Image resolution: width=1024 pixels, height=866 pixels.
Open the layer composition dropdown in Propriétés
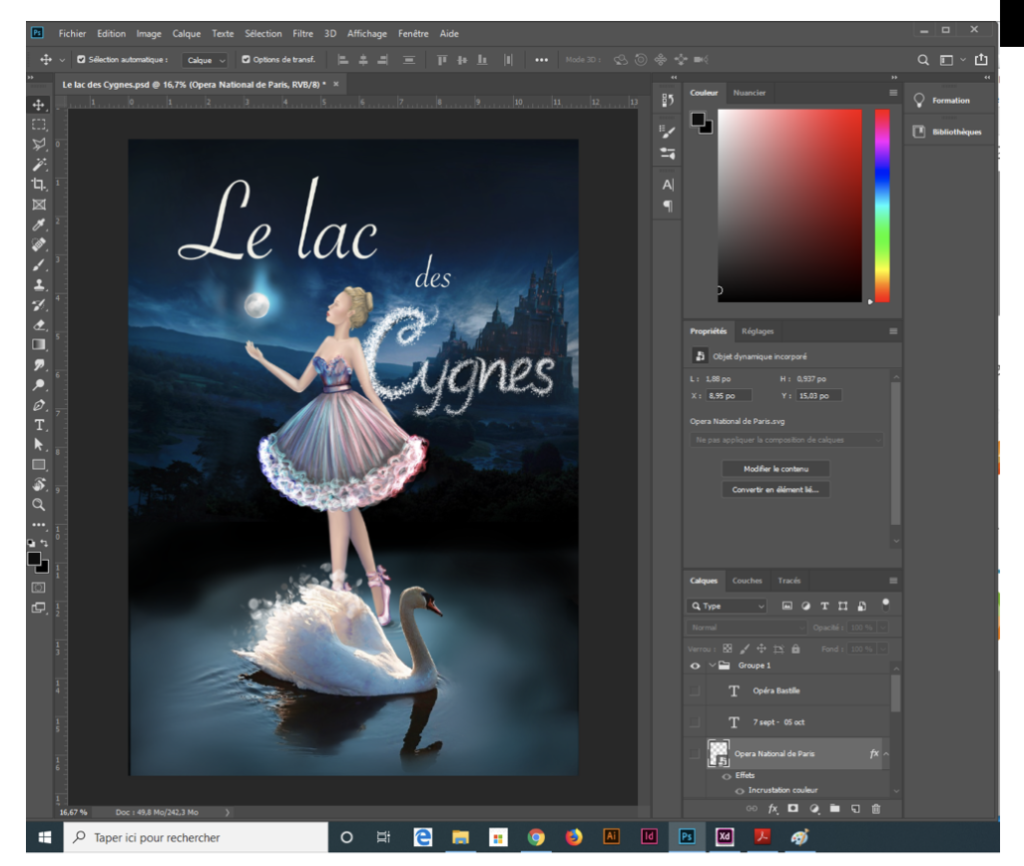point(787,440)
